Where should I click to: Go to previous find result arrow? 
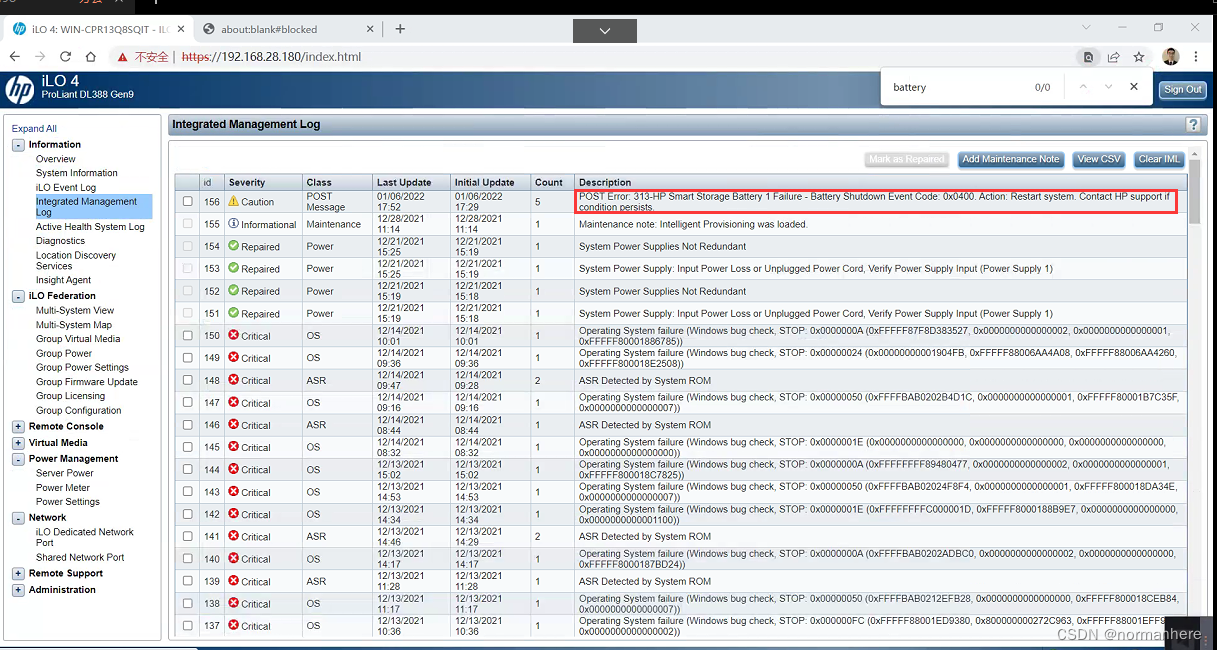(x=1082, y=87)
